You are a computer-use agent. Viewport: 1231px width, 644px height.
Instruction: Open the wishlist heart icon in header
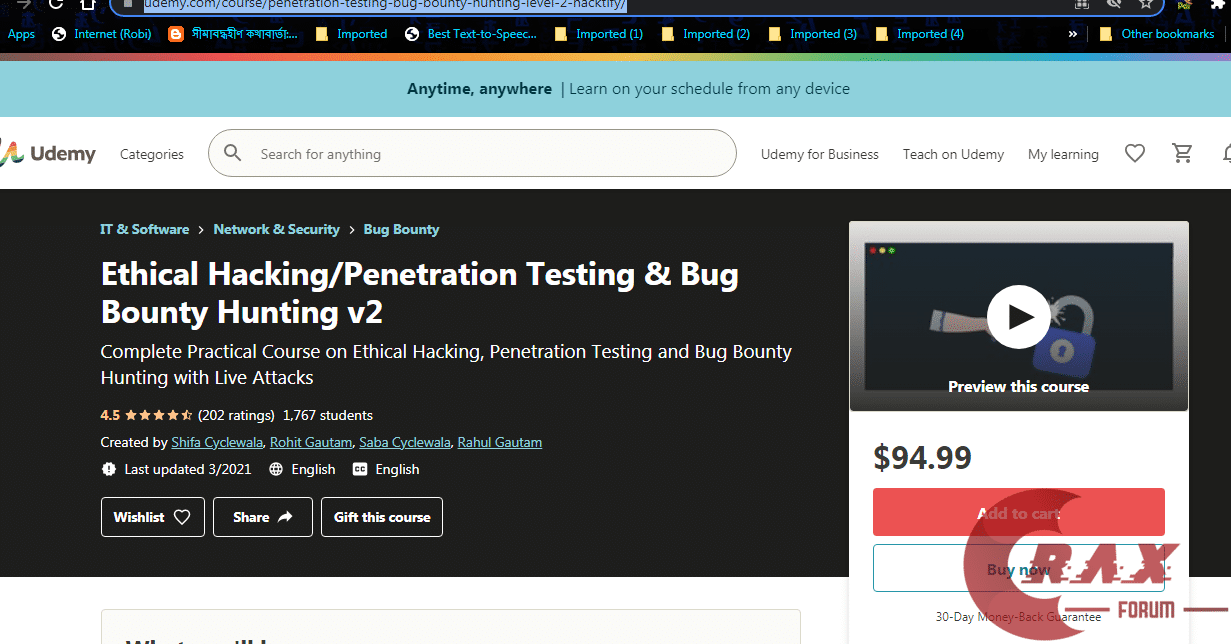click(1134, 153)
